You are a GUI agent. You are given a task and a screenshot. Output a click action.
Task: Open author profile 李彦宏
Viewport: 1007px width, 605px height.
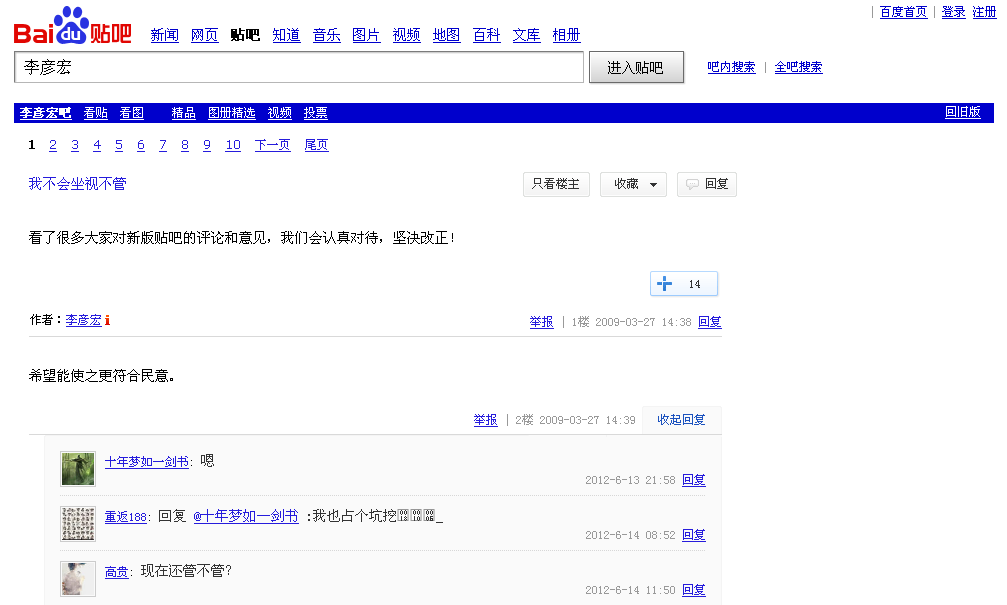(83, 320)
